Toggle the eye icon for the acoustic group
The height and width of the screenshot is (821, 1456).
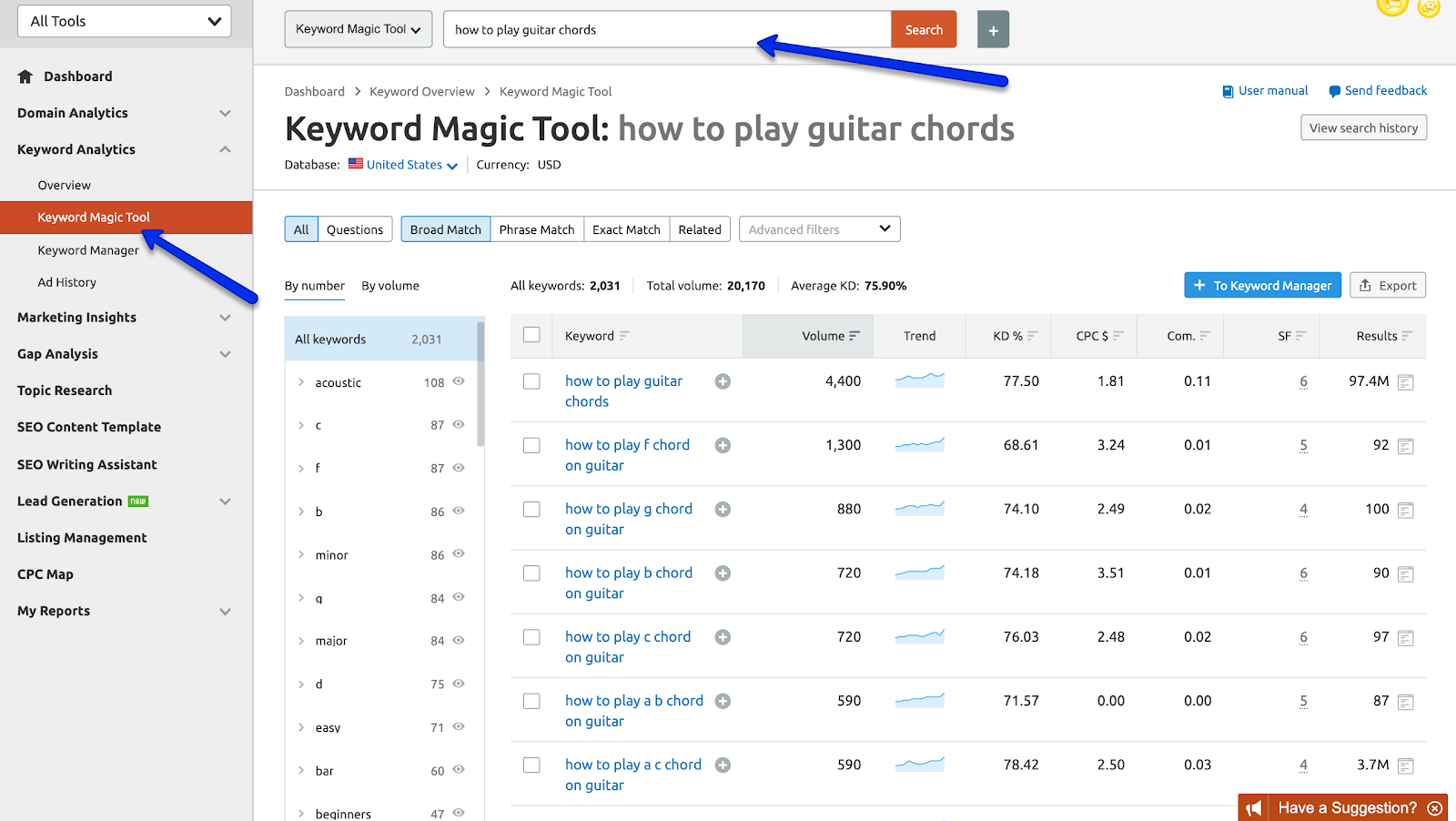point(459,381)
